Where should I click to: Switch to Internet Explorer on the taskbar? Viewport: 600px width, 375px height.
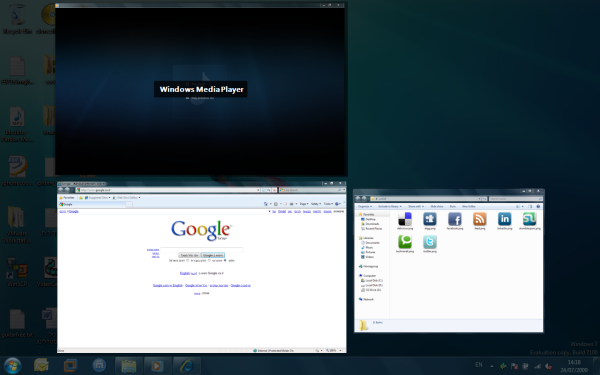point(186,365)
